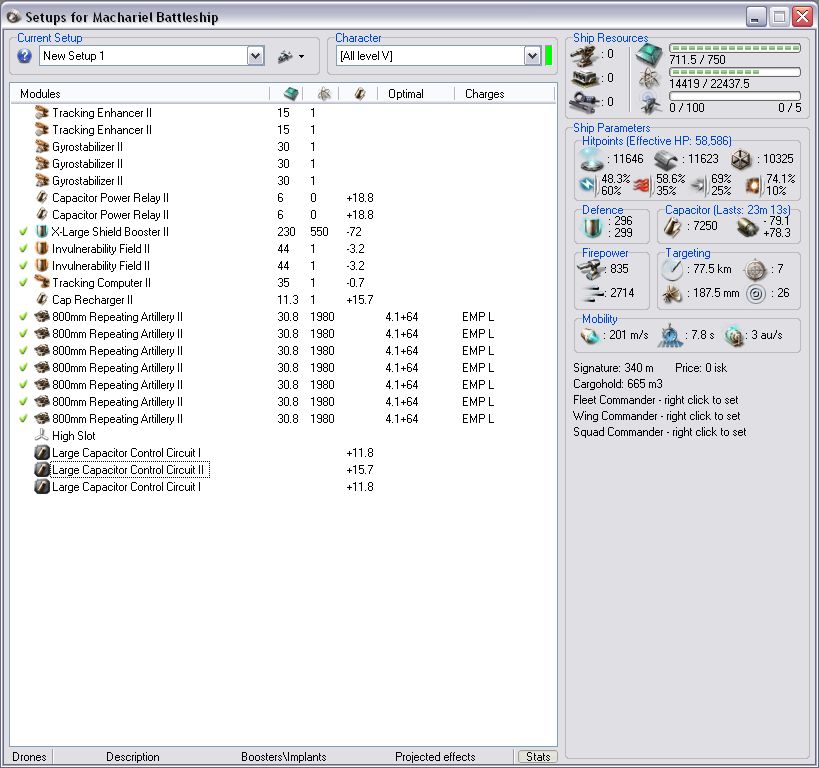Click the shield hitpoints icon
Viewport: 819px width, 768px height.
coord(592,159)
